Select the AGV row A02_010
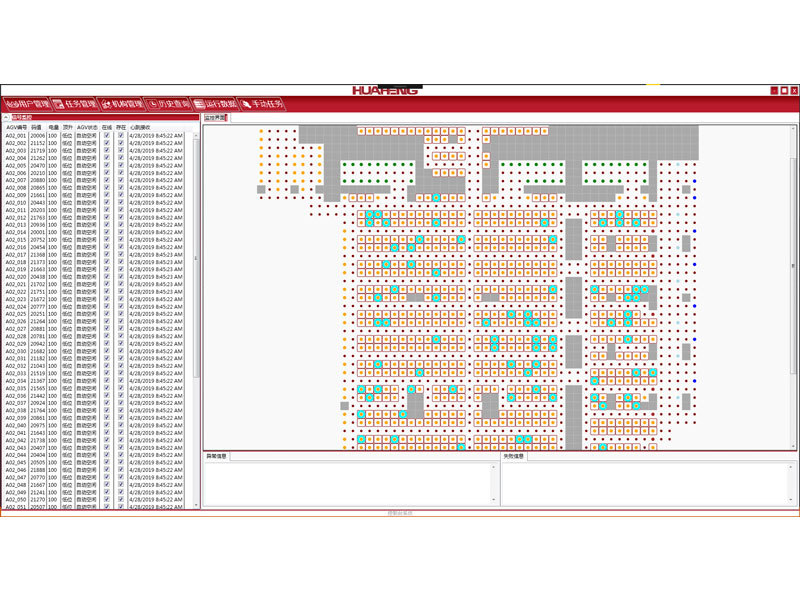 [x=16, y=203]
